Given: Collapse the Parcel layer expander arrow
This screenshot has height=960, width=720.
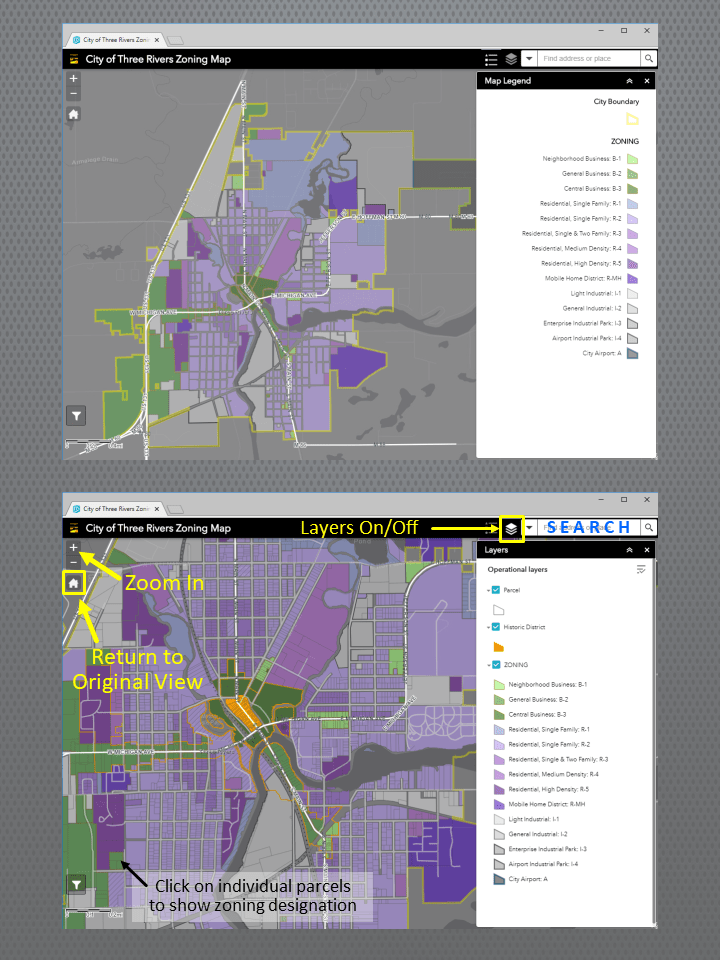Looking at the screenshot, I should click(x=489, y=591).
